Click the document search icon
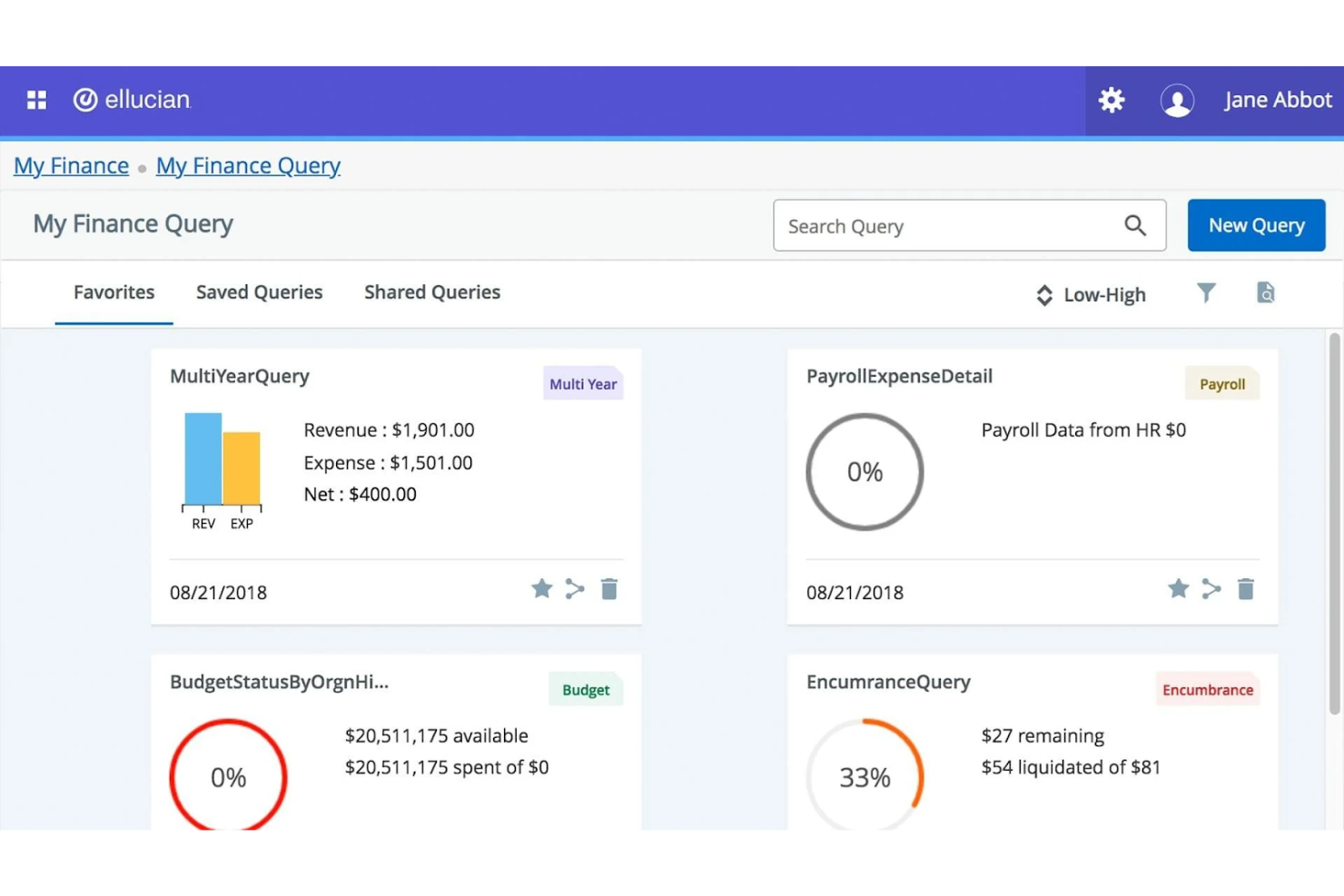Screen dimensions: 1344x896 (1265, 292)
